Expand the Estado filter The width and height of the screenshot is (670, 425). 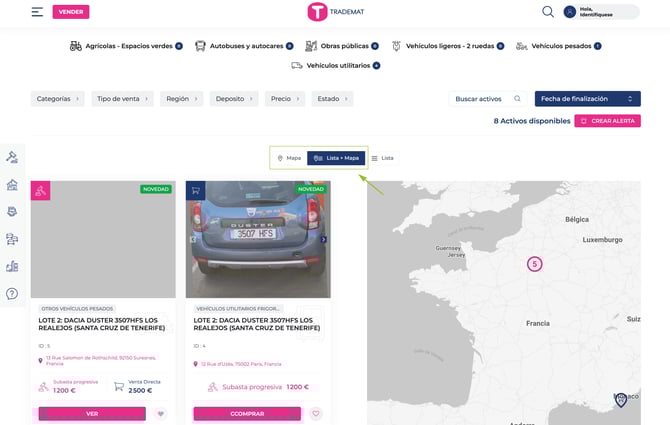click(x=332, y=99)
